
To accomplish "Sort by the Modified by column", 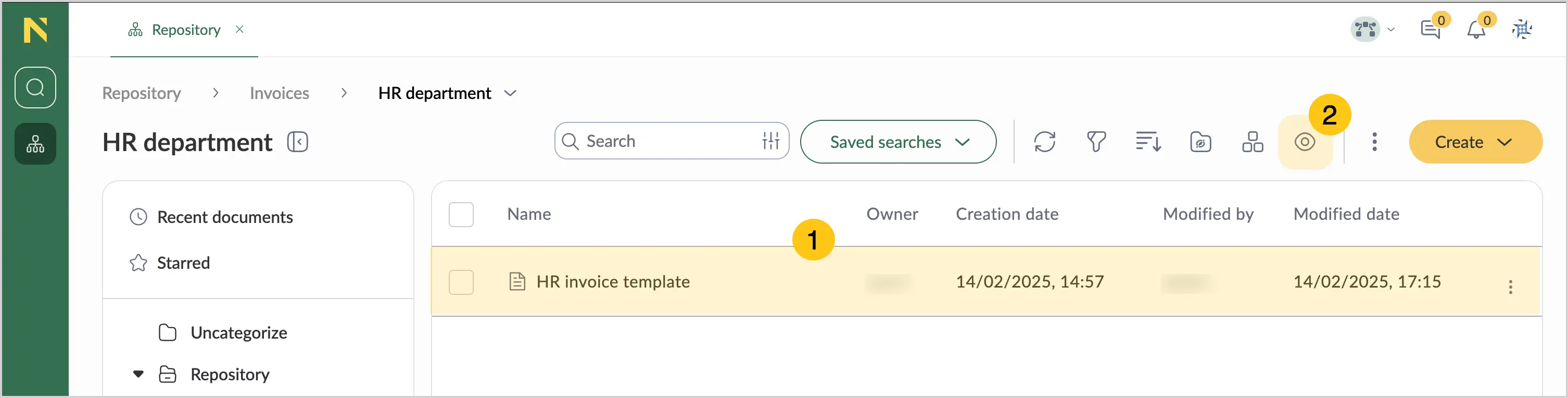I will (x=1208, y=214).
